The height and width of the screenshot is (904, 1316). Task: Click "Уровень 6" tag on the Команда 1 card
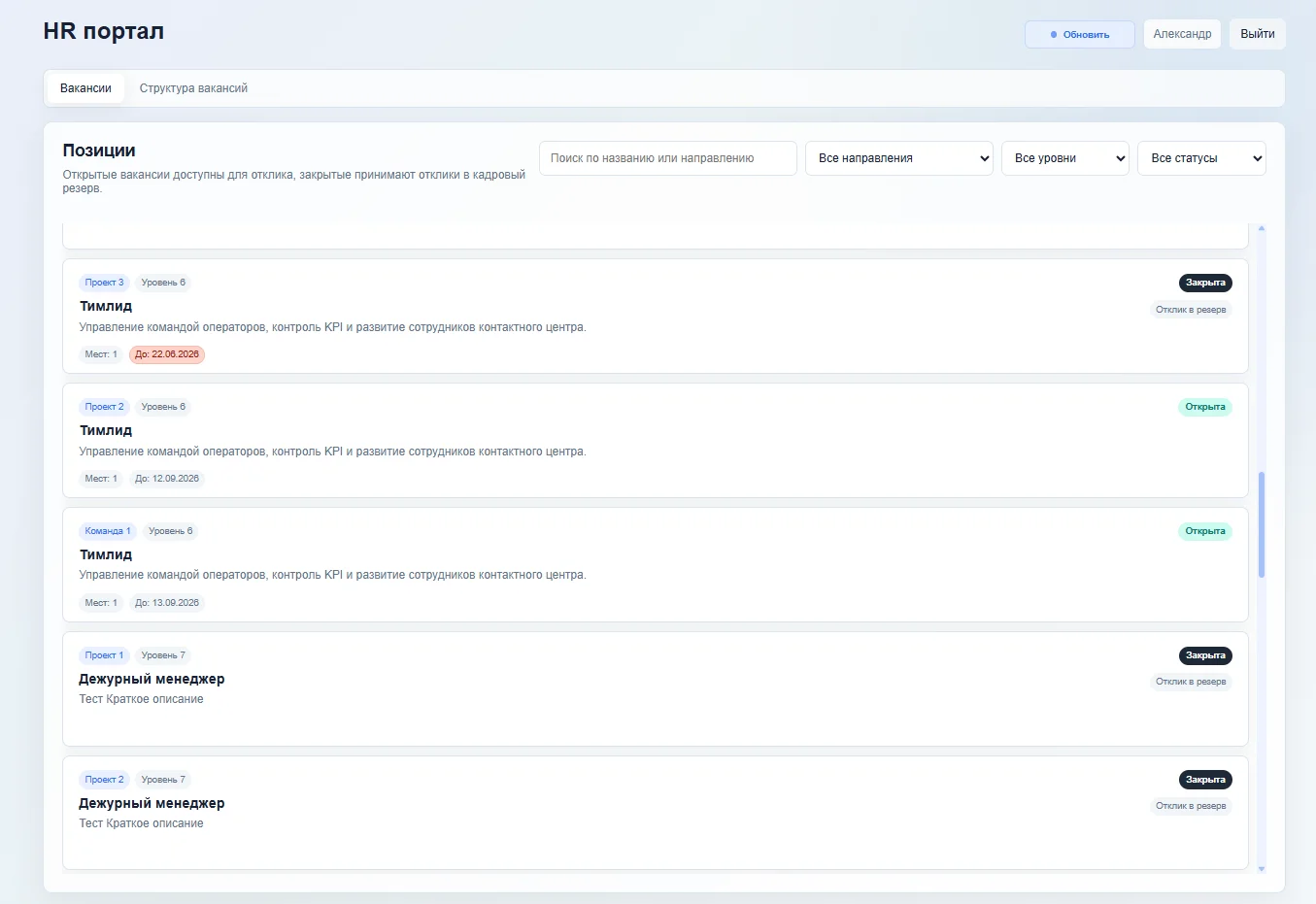tap(171, 531)
